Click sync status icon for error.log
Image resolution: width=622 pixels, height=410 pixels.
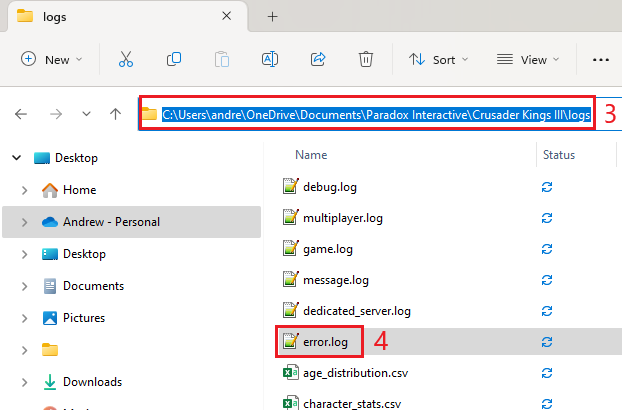tap(547, 342)
